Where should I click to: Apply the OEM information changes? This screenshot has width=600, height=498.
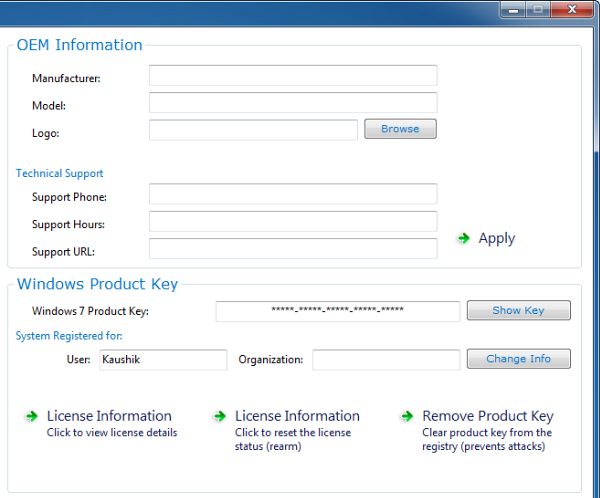497,238
